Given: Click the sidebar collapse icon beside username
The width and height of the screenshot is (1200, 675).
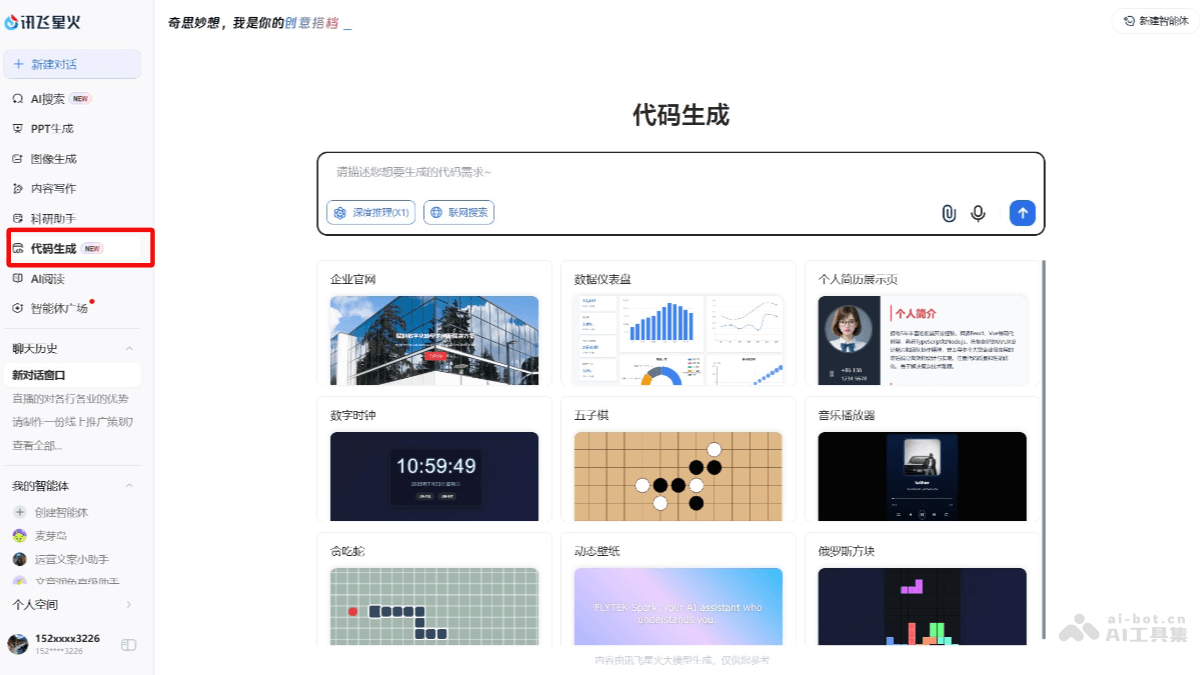Looking at the screenshot, I should (128, 645).
